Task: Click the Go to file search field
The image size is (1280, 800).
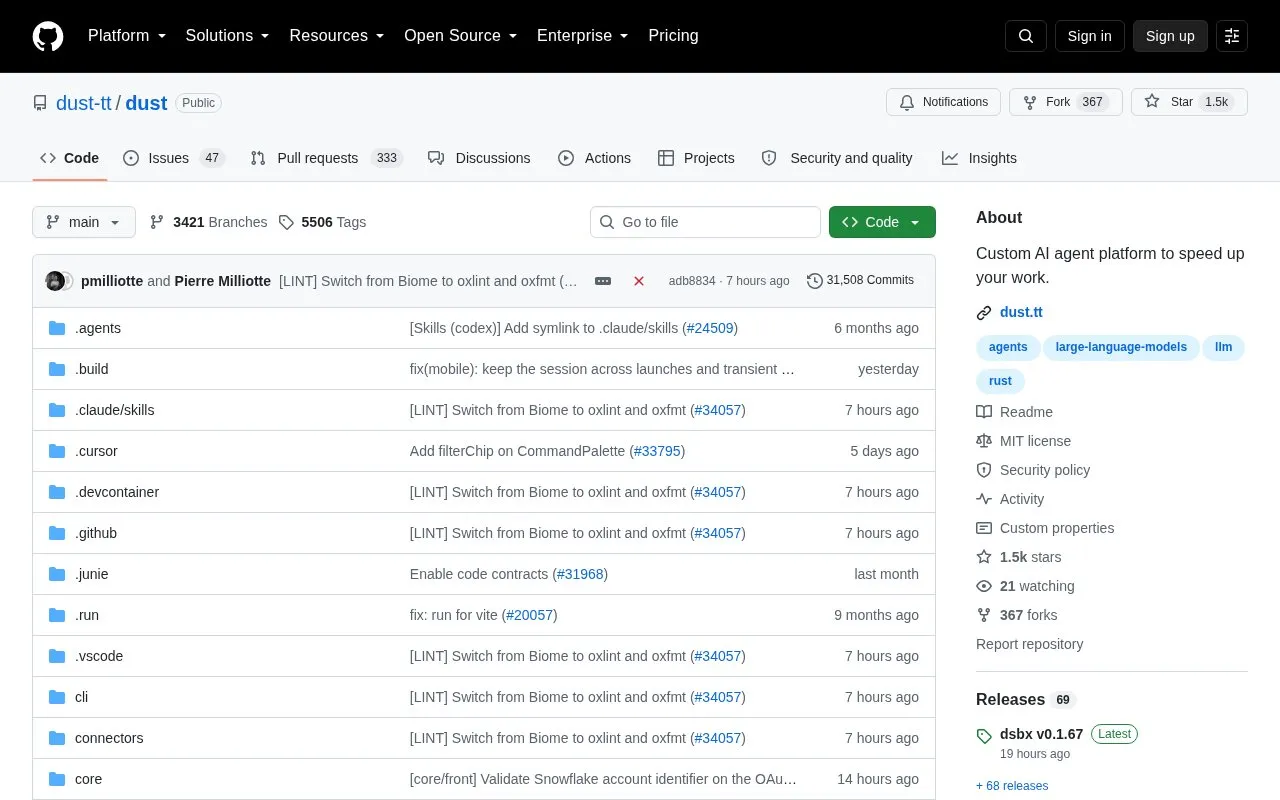Action: point(705,222)
